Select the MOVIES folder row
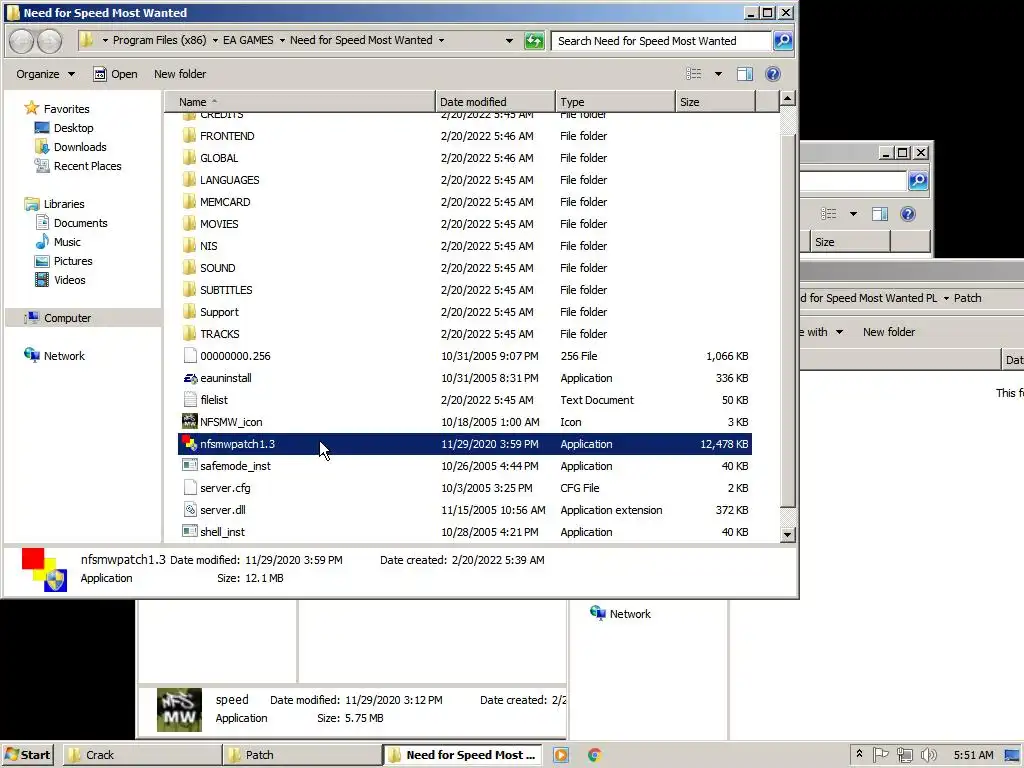1024x768 pixels. pyautogui.click(x=465, y=224)
